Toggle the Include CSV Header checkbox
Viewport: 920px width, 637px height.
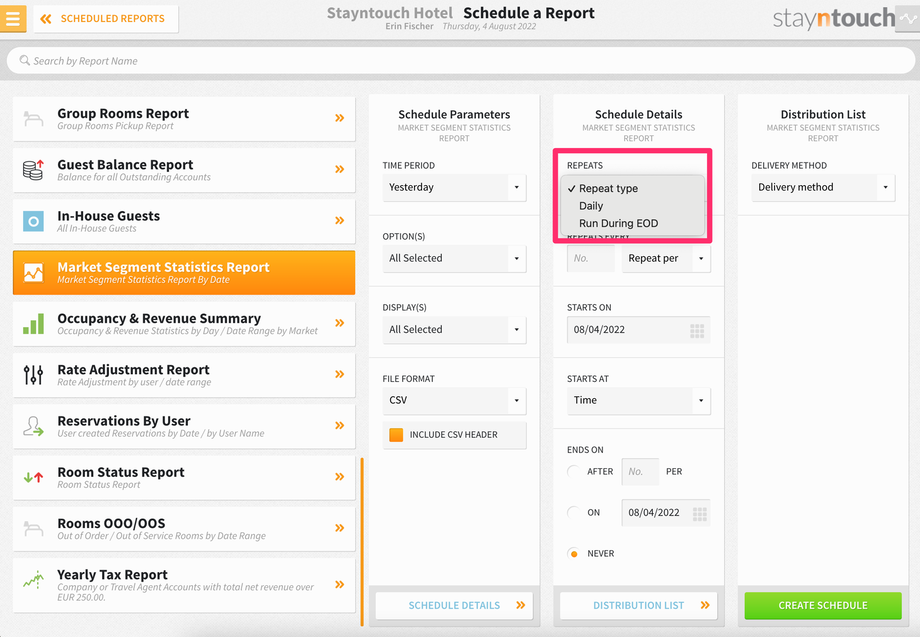tap(396, 435)
